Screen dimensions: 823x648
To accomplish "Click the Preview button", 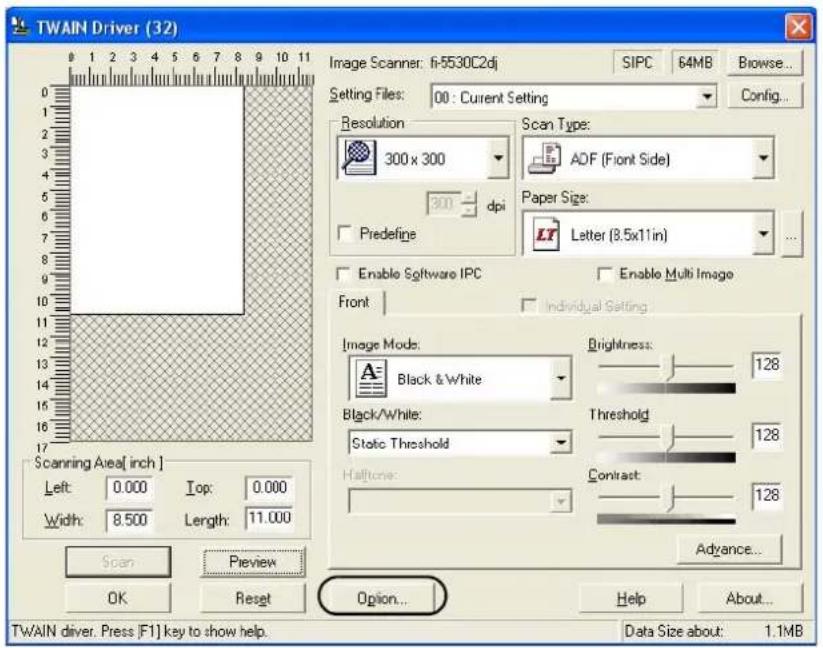I will click(253, 562).
